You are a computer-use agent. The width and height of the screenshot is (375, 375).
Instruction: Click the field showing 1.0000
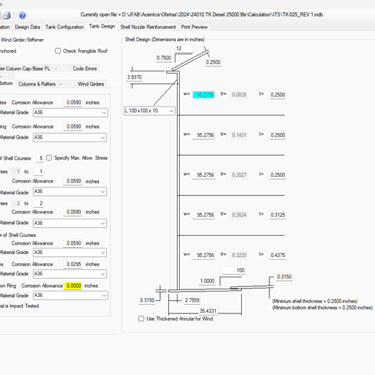click(x=207, y=281)
